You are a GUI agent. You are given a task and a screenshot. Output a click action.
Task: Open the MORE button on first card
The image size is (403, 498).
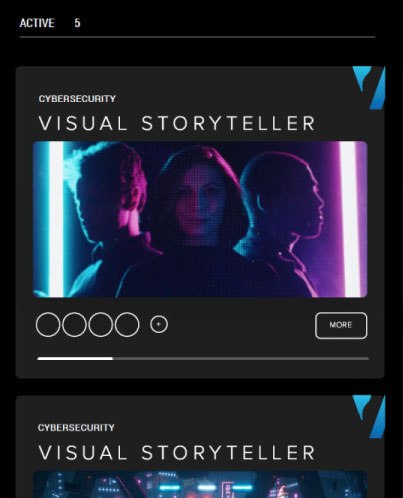(341, 325)
